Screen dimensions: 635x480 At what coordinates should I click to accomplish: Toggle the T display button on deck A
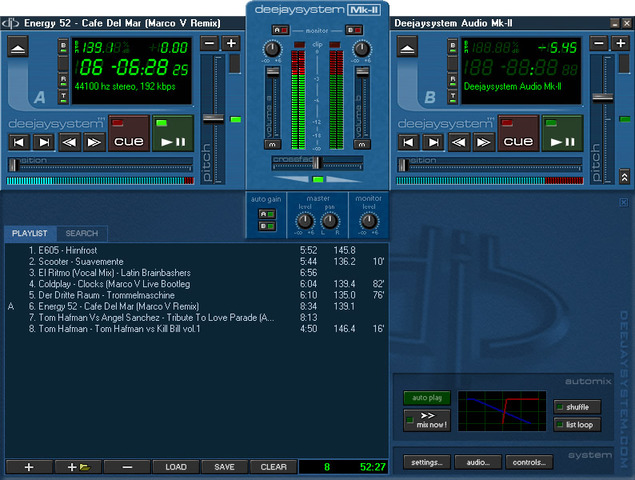click(63, 97)
